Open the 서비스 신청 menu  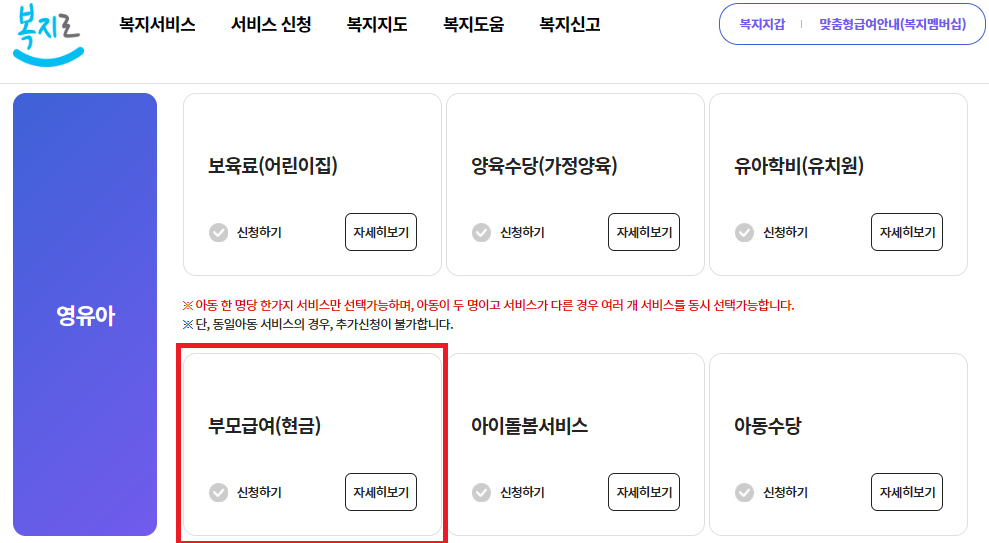pos(271,25)
